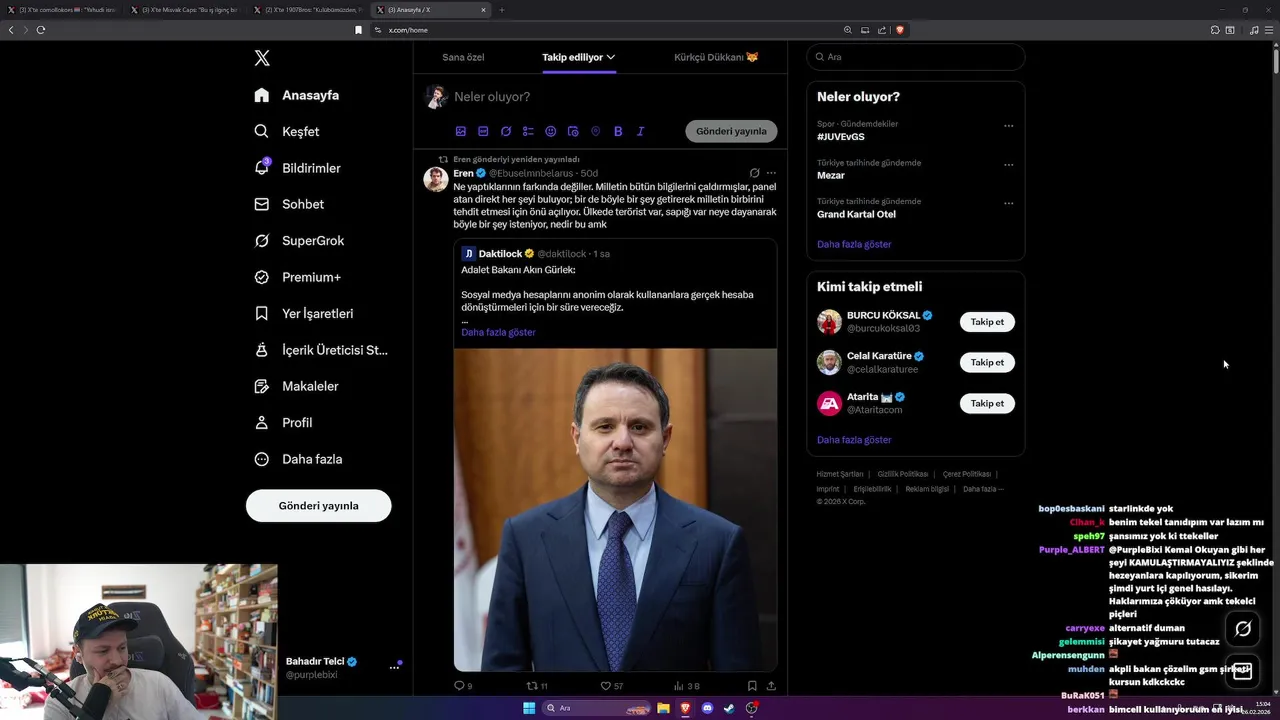
Task: Show more follow suggestions
Action: click(x=854, y=440)
